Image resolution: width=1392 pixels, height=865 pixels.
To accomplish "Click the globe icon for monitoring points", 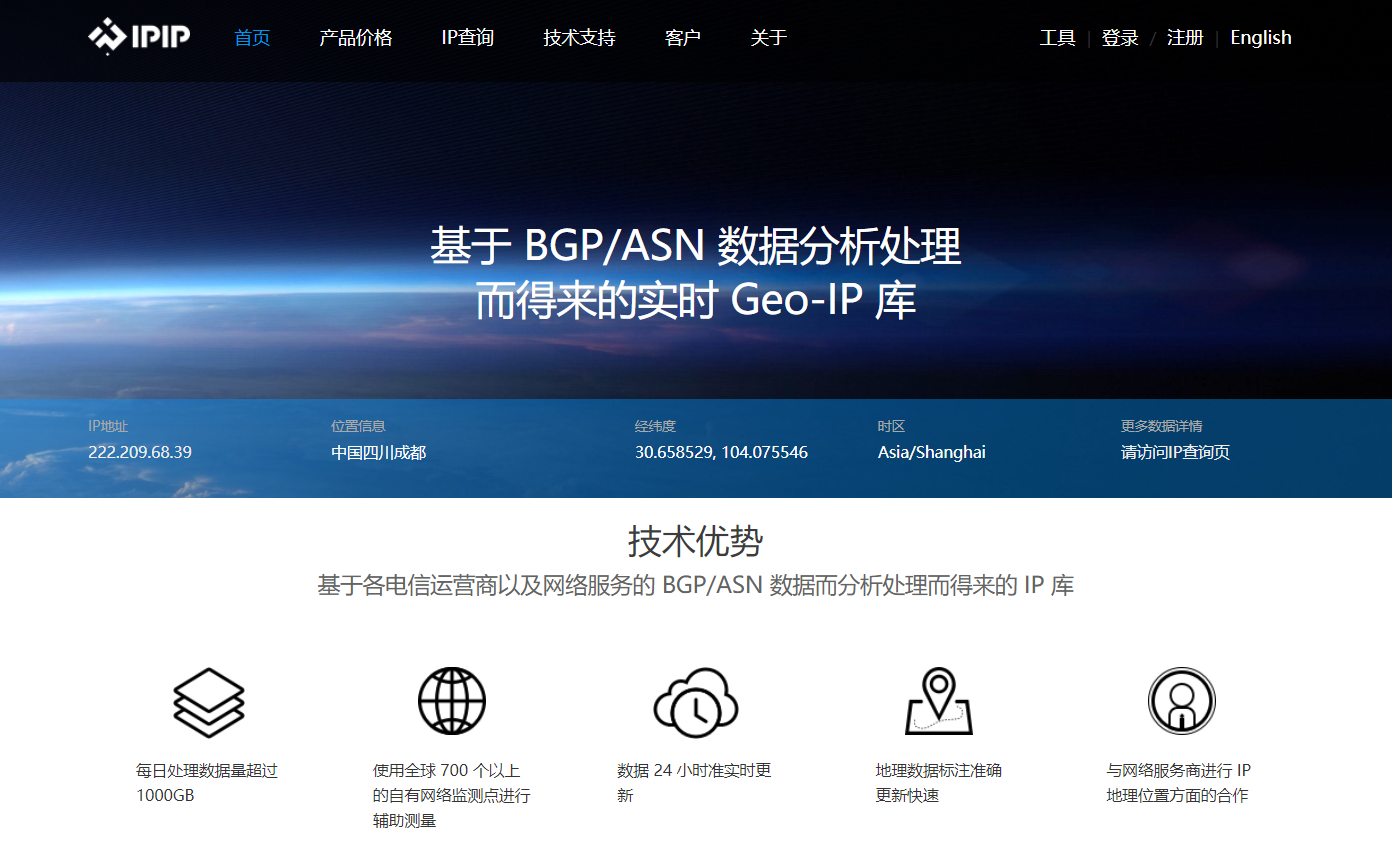I will click(x=451, y=701).
